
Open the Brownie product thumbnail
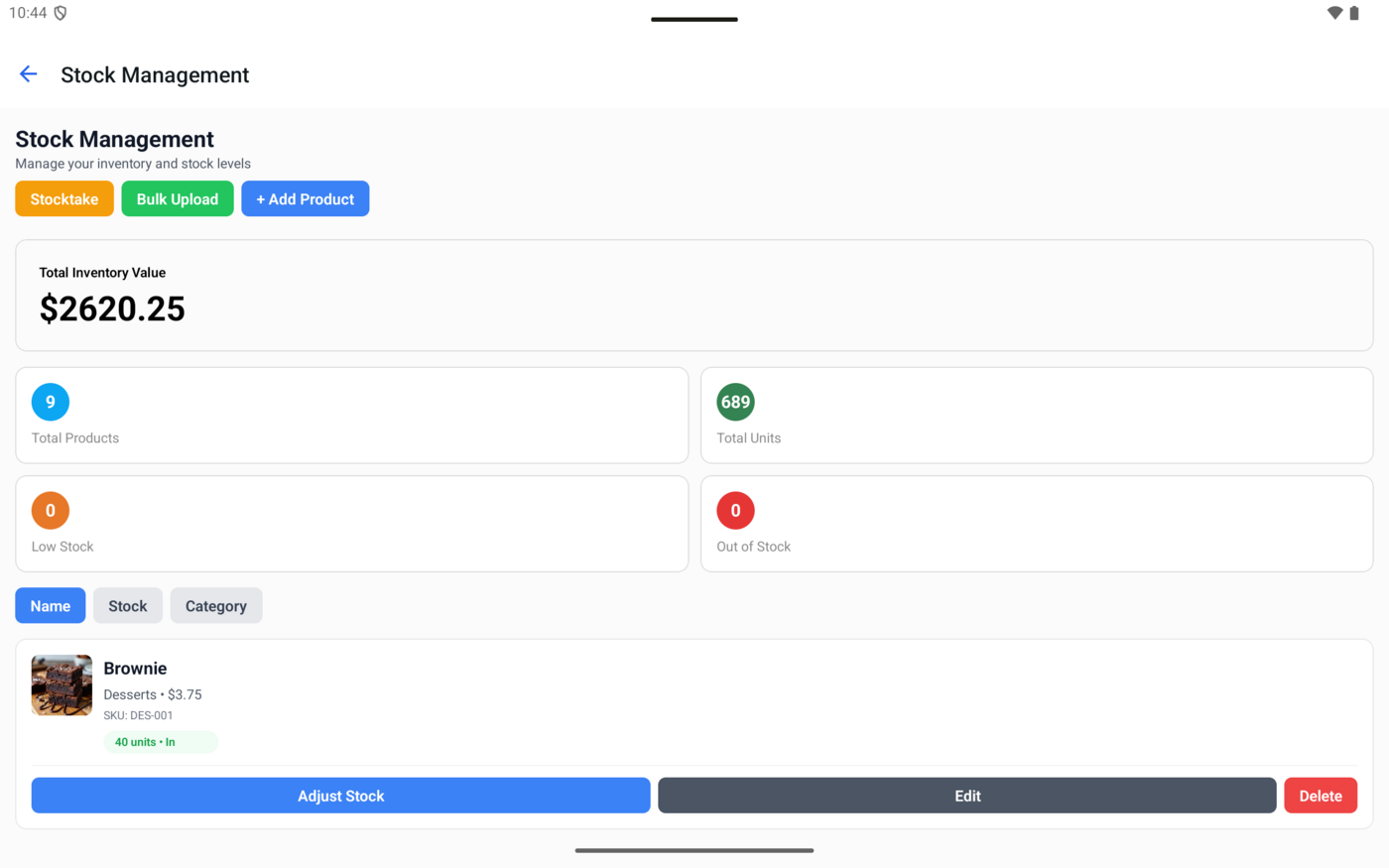coord(62,685)
